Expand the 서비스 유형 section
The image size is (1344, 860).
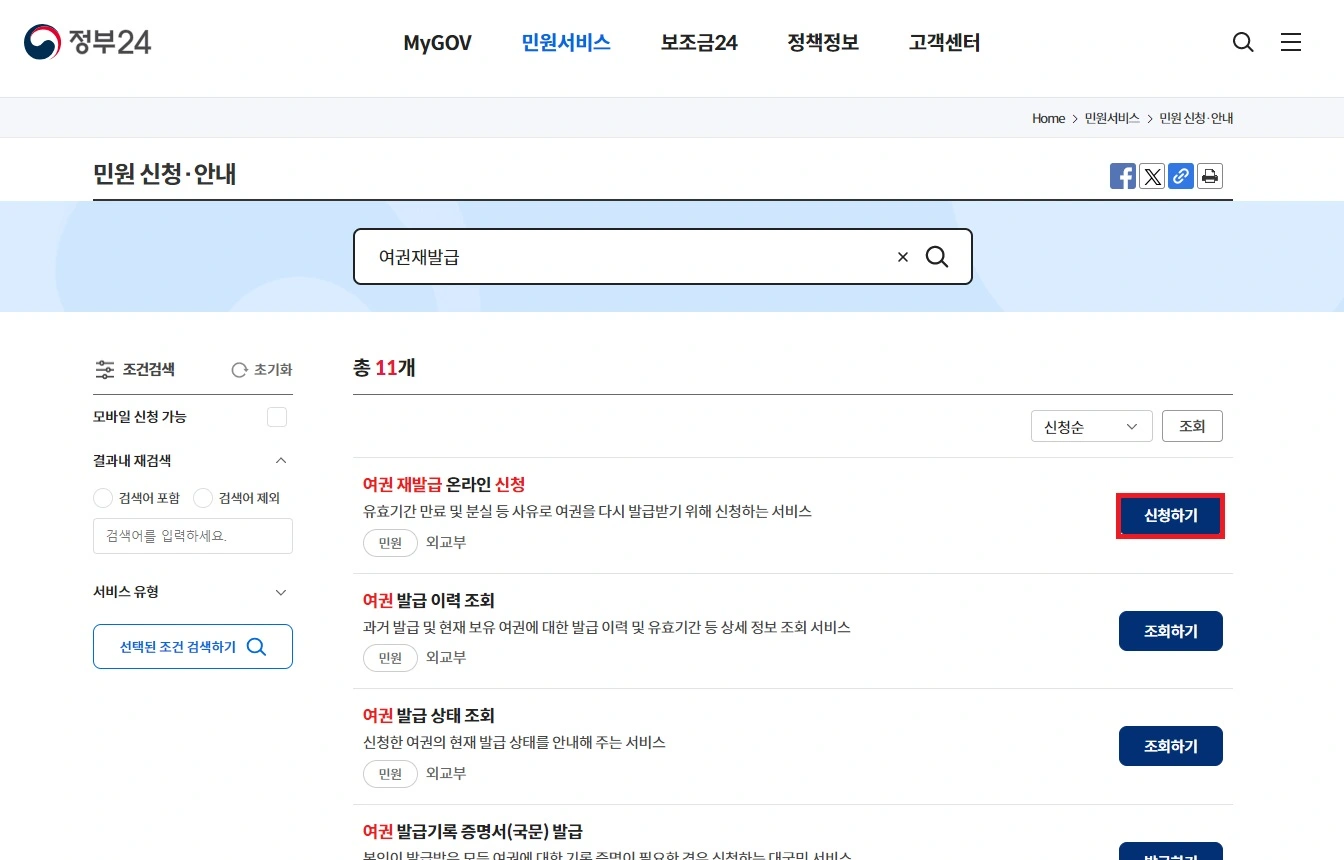(x=281, y=592)
